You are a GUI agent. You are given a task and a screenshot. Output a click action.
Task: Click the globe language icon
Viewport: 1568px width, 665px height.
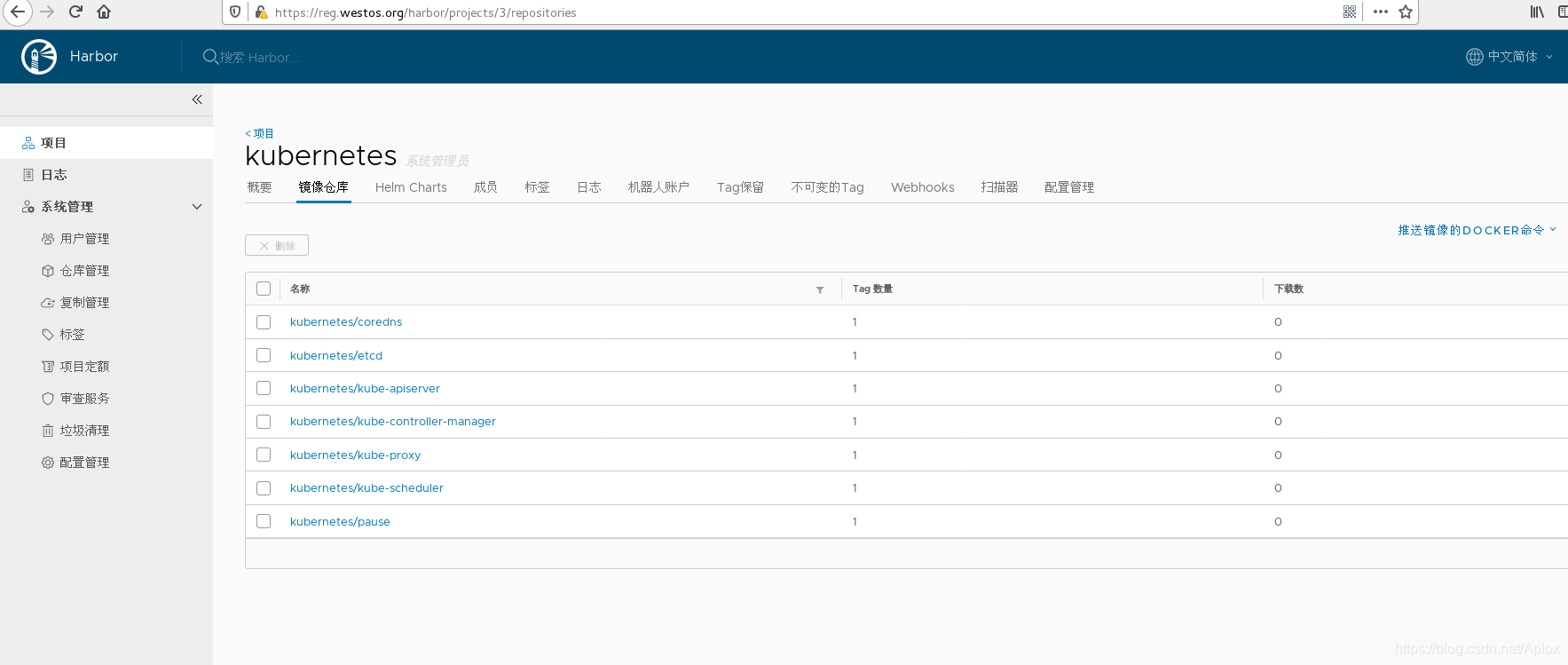[1474, 57]
